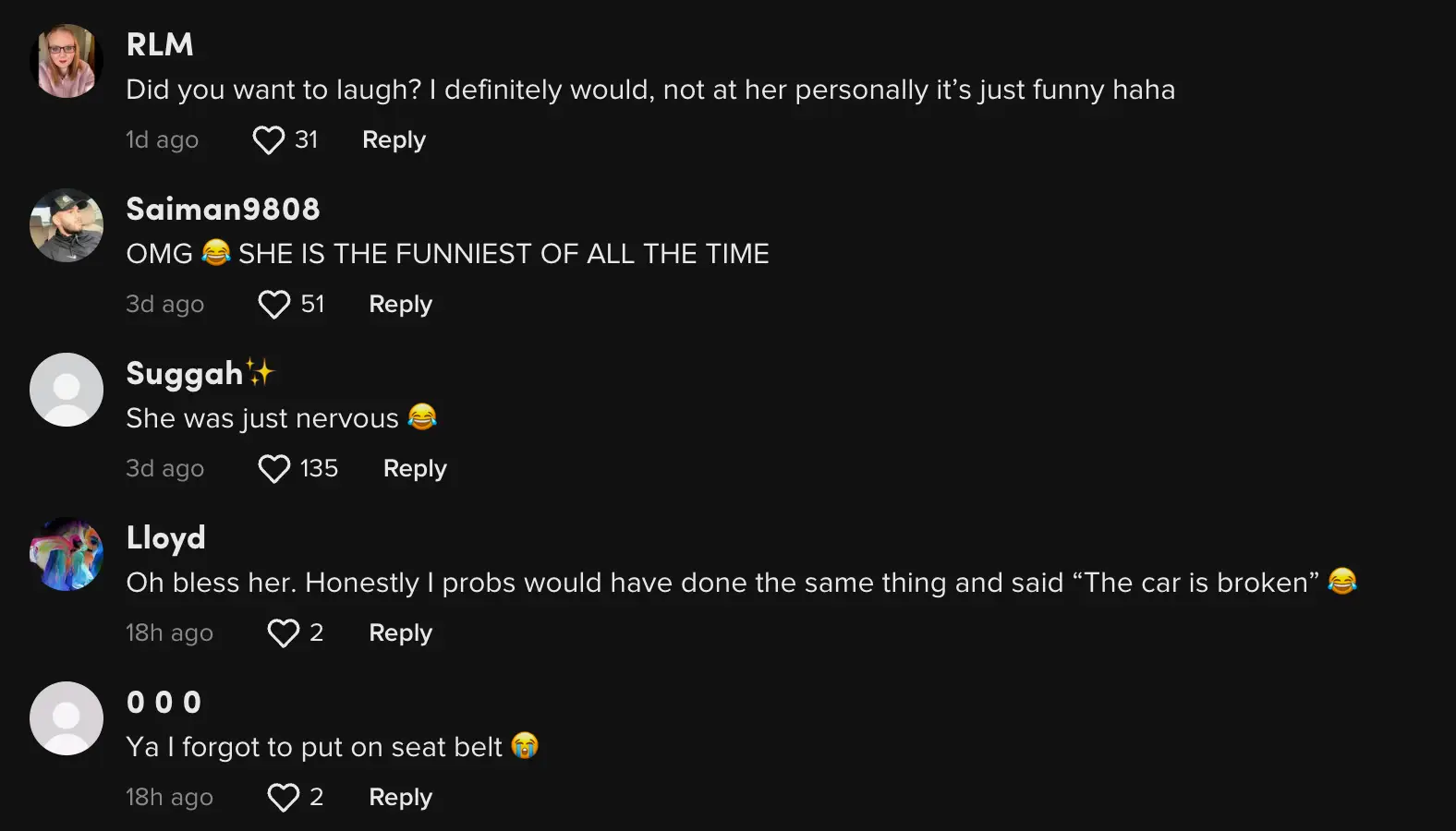The width and height of the screenshot is (1456, 831).
Task: Open Saiman9808's username
Action: [x=222, y=209]
